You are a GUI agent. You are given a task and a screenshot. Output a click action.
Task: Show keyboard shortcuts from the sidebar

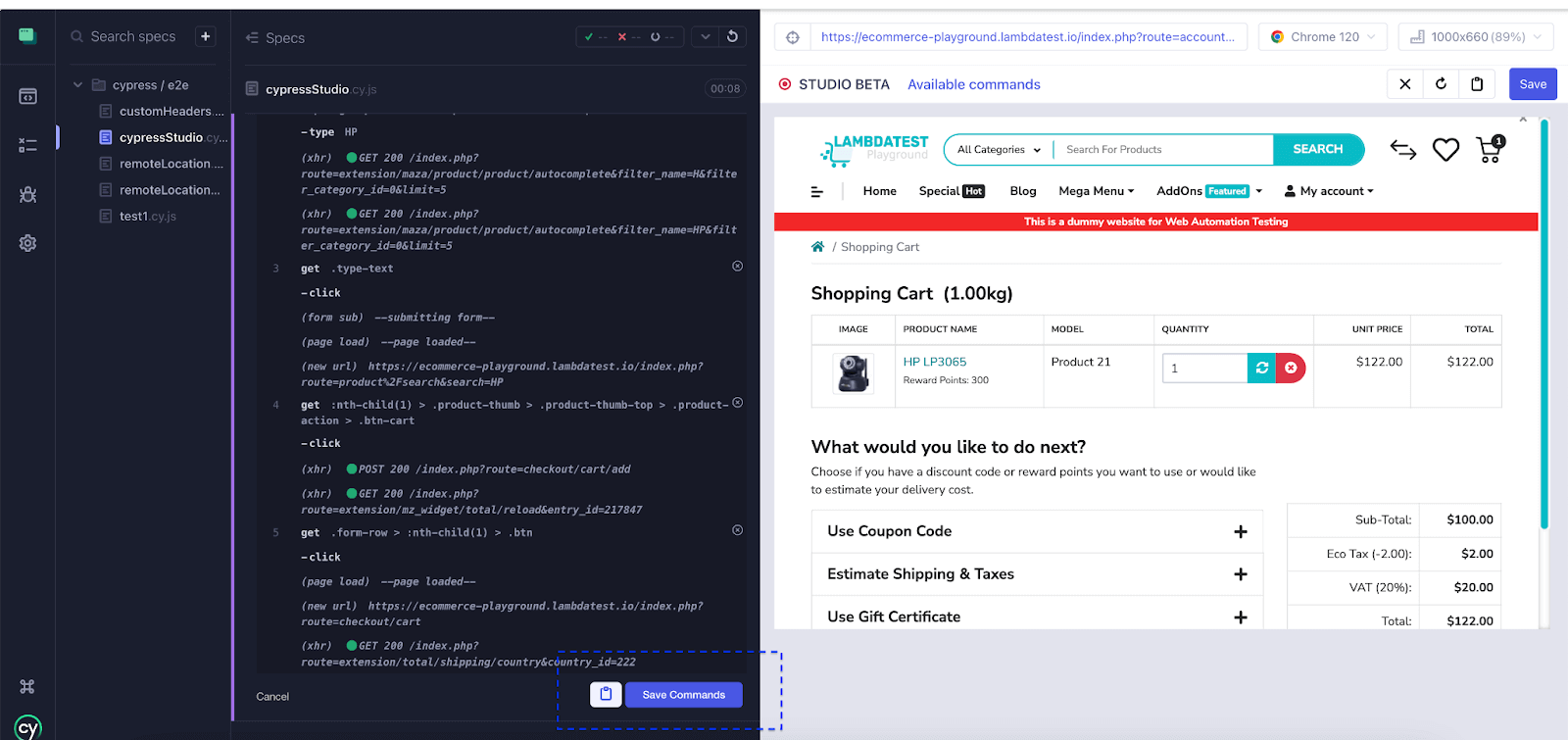[x=27, y=686]
